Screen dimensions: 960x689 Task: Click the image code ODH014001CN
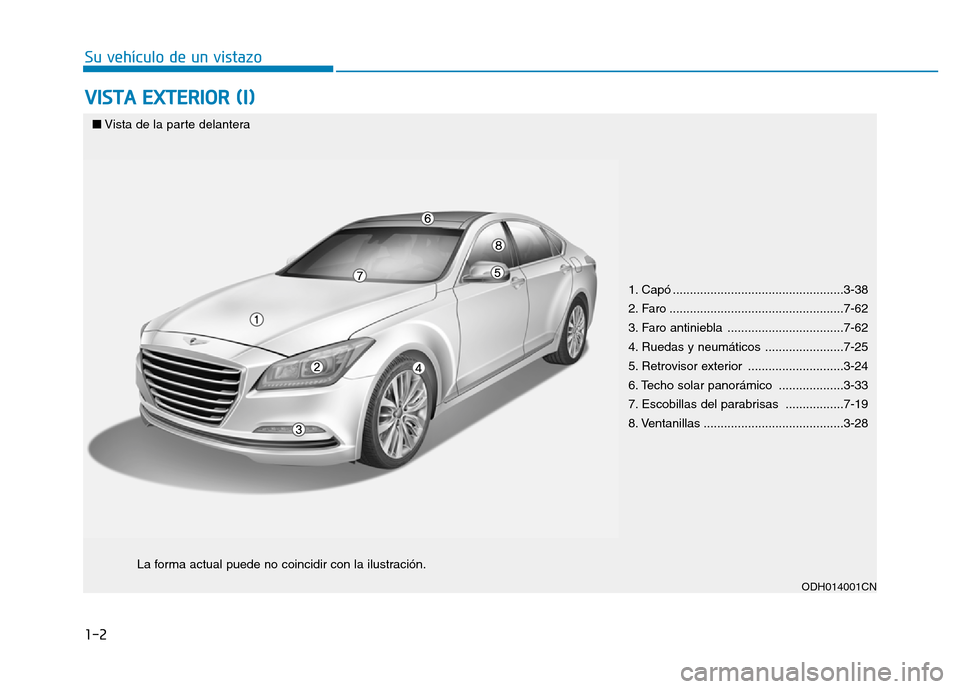click(x=839, y=587)
